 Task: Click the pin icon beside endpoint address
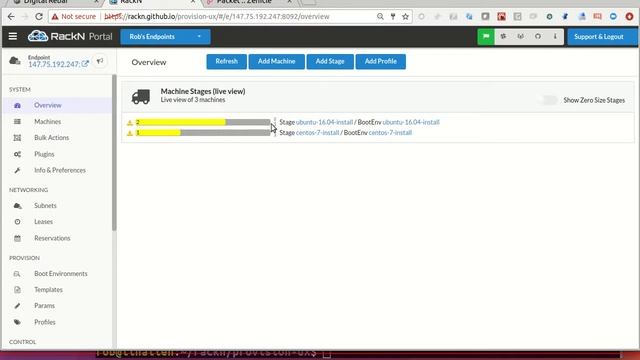pos(100,61)
